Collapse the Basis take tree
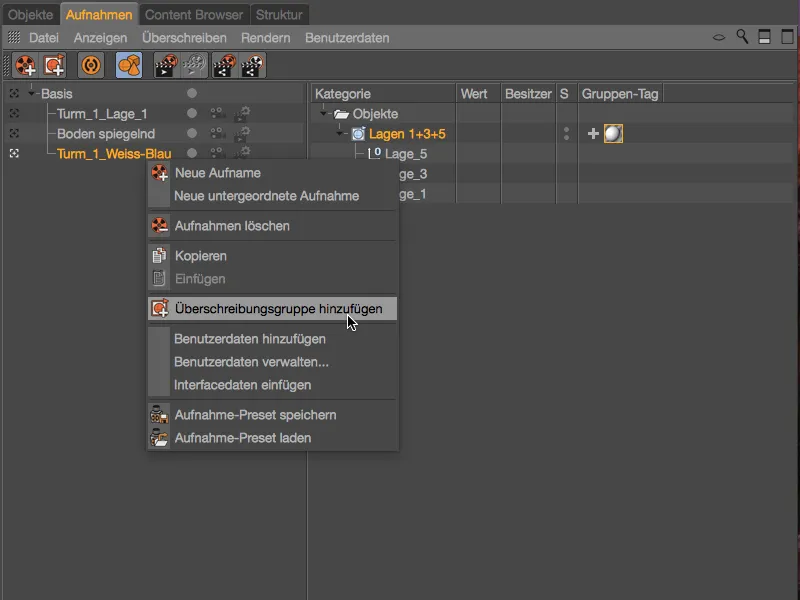Screen dimensions: 800x600 32,93
